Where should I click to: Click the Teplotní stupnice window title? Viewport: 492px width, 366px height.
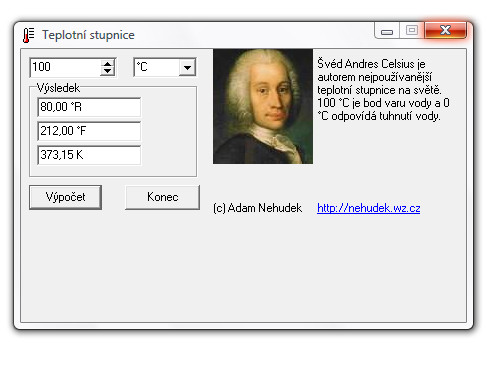[88, 35]
